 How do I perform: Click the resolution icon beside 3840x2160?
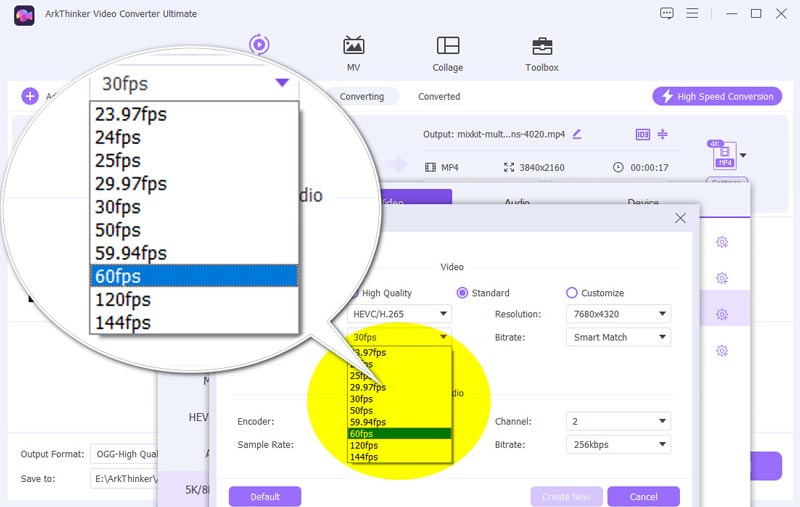(509, 167)
